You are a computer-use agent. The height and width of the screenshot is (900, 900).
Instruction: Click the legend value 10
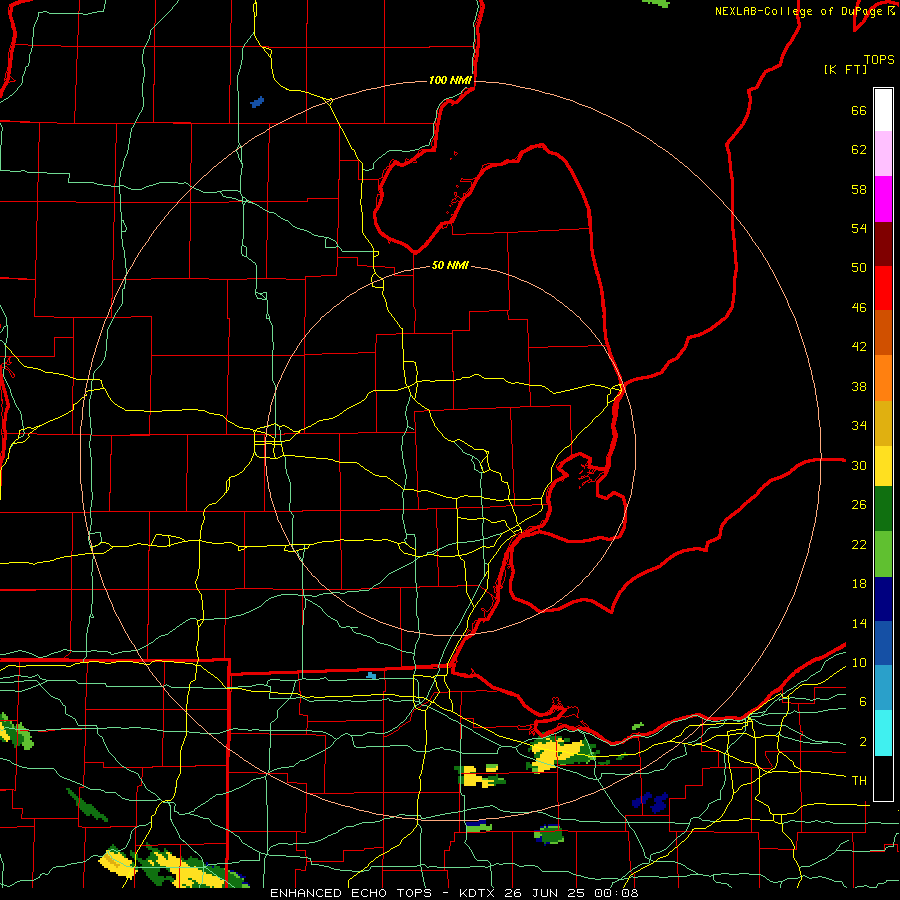(x=859, y=662)
